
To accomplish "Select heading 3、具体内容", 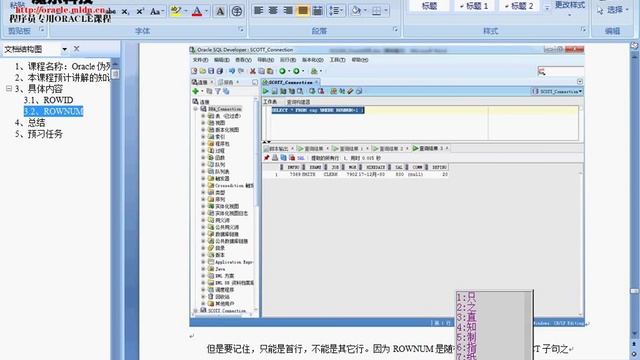I will pos(39,89).
